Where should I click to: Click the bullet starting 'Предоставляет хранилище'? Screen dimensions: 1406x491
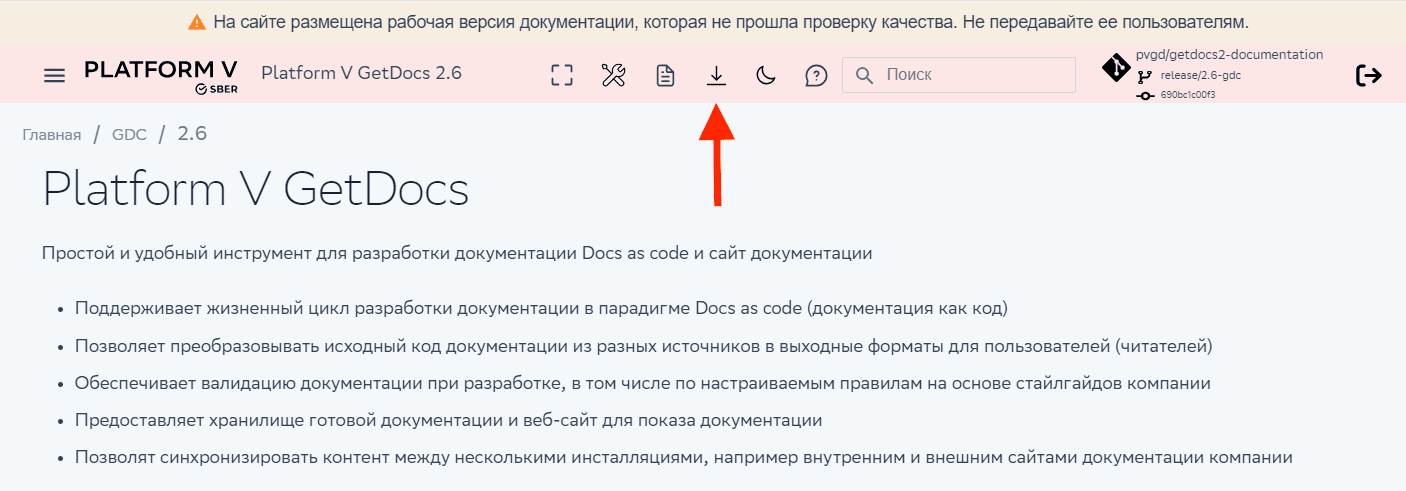(x=448, y=420)
